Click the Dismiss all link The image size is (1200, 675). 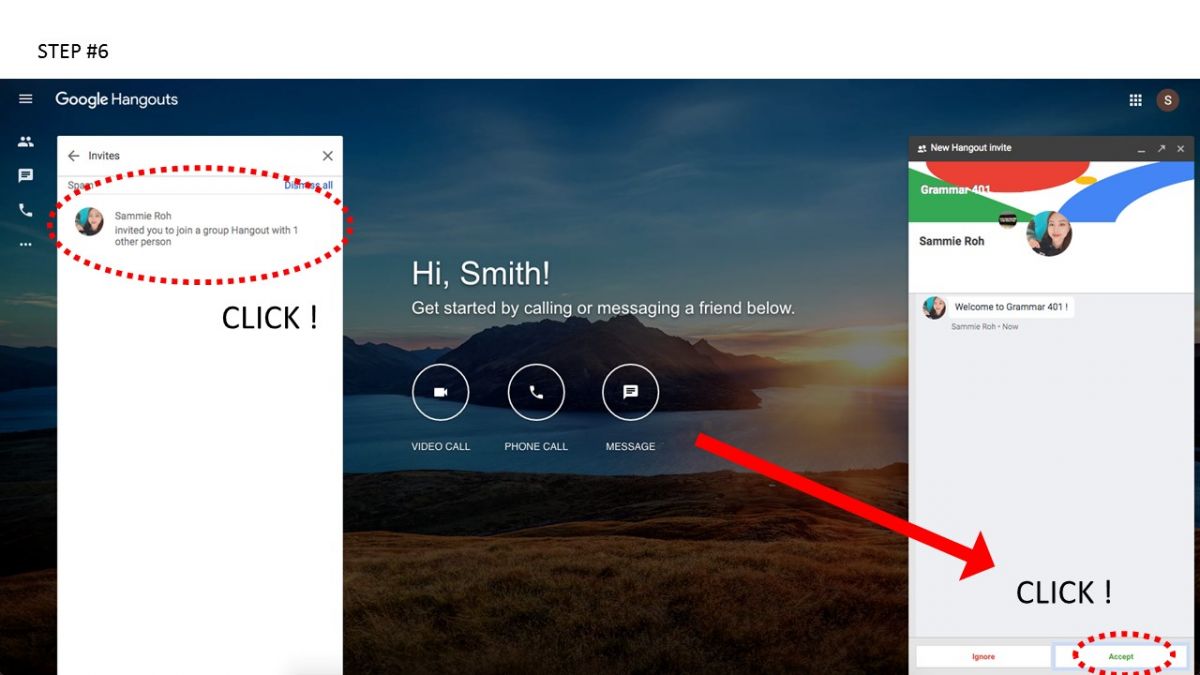click(308, 185)
